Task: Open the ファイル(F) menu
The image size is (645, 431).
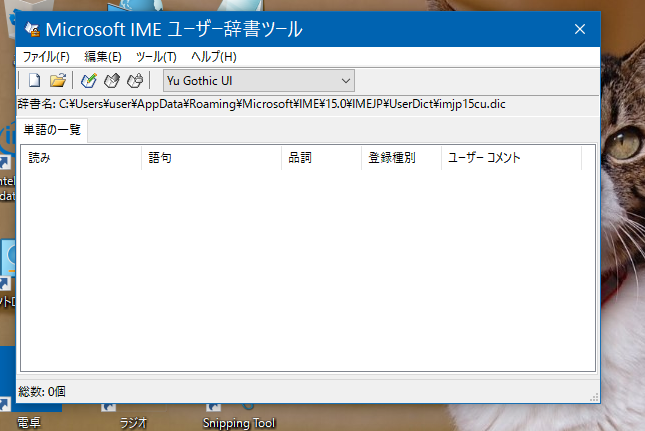Action: click(46, 57)
